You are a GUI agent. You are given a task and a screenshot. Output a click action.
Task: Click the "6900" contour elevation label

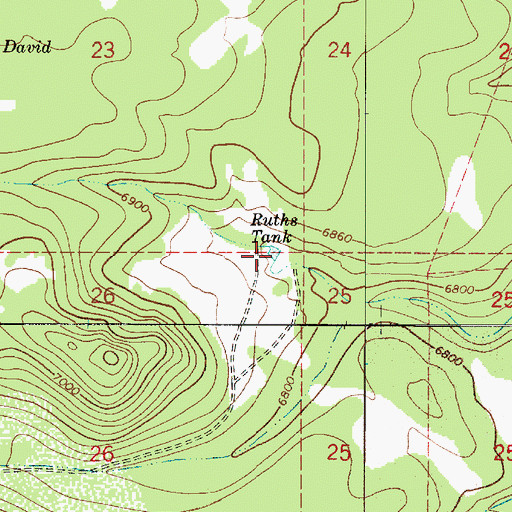(135, 203)
